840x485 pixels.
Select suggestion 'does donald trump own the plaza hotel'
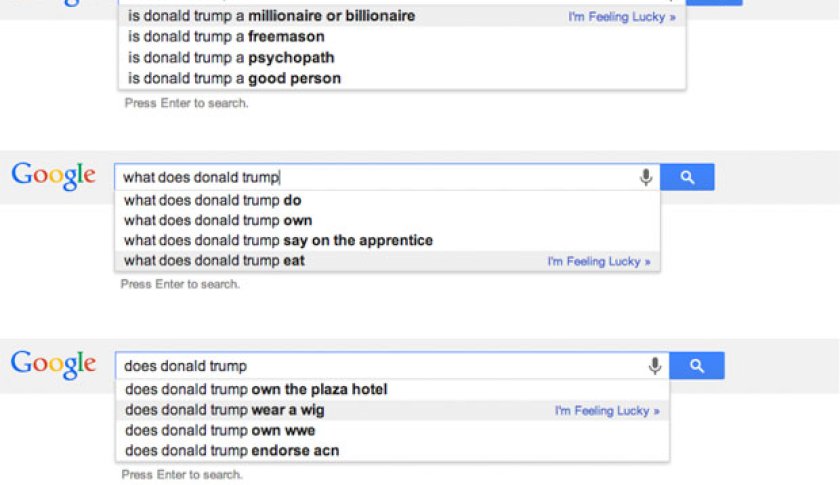click(x=256, y=389)
